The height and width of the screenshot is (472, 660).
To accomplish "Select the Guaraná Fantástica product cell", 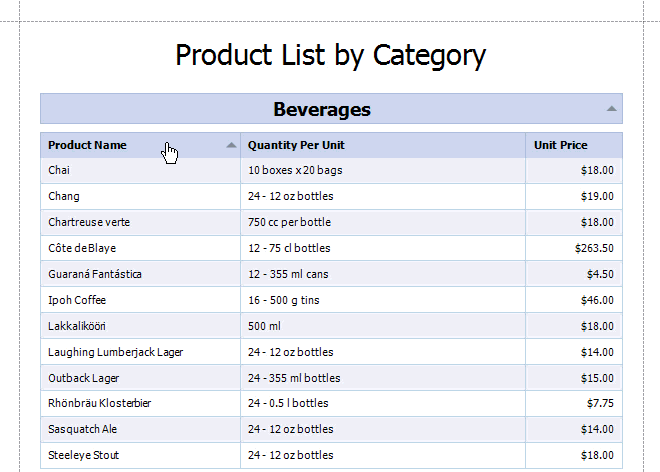I will pyautogui.click(x=95, y=274).
